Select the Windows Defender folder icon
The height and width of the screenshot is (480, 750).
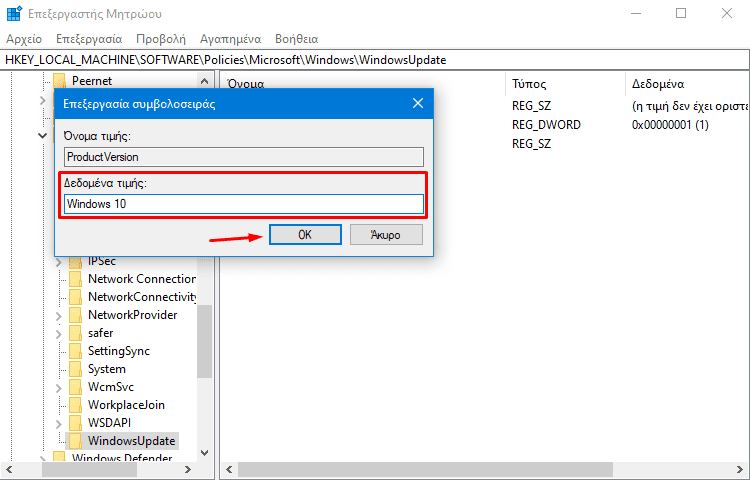(x=59, y=456)
